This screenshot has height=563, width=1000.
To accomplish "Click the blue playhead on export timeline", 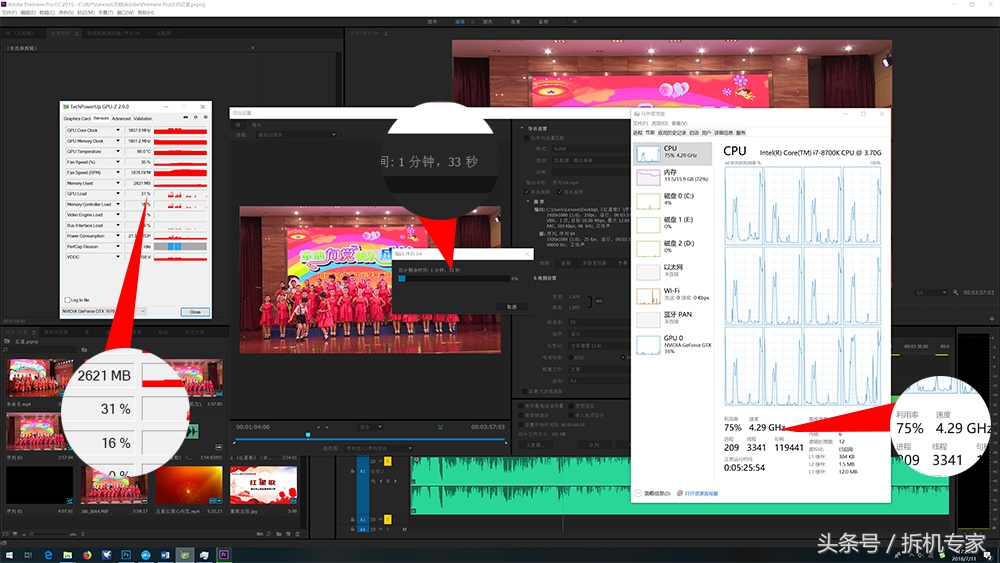I will (308, 435).
